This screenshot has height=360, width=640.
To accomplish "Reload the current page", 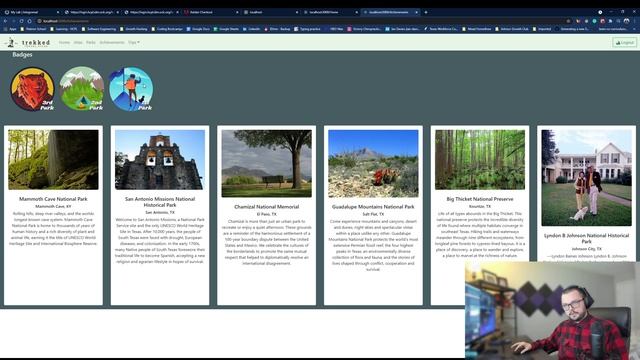I will click(21, 21).
